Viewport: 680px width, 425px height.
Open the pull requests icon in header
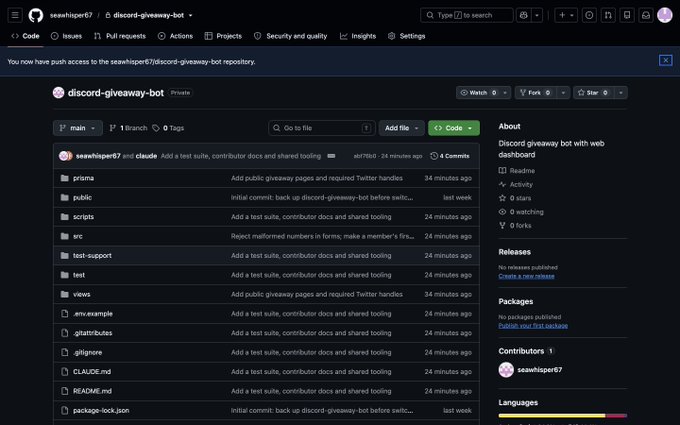tap(608, 15)
